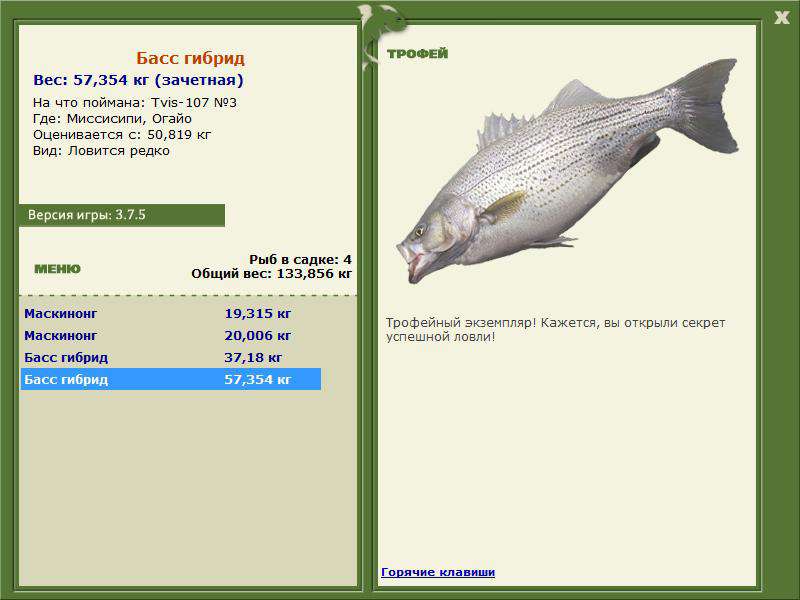Click the orange Басс гибрид heading
Screen dimensions: 800x600
coord(190,58)
